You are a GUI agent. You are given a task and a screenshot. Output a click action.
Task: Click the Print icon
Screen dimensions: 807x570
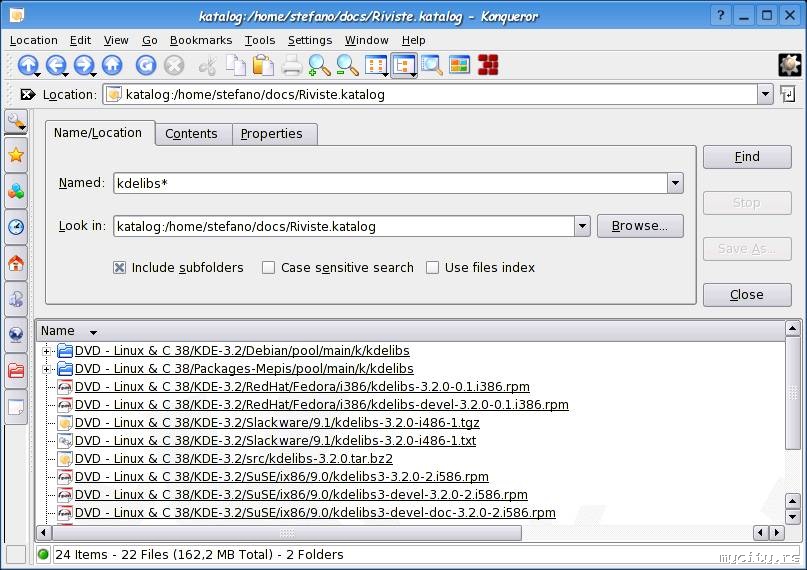[x=291, y=65]
